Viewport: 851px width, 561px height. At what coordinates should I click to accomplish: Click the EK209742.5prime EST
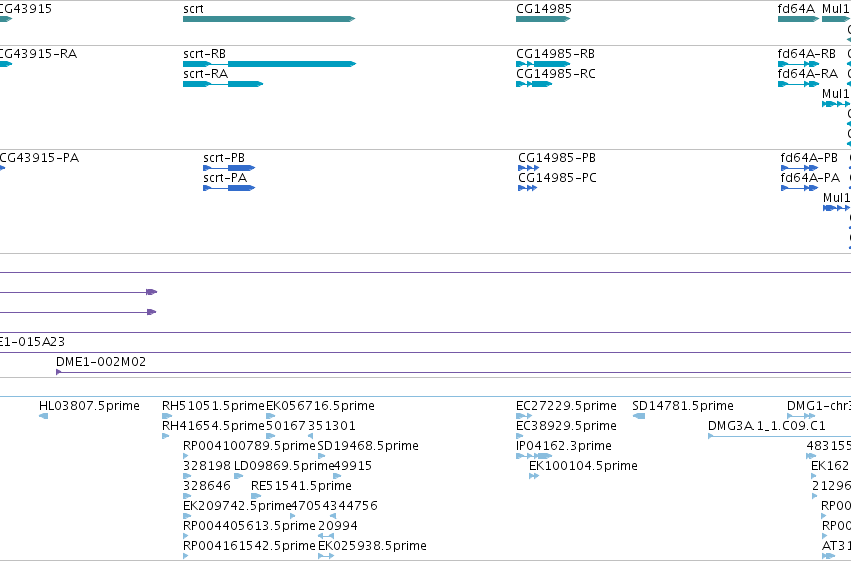click(186, 517)
